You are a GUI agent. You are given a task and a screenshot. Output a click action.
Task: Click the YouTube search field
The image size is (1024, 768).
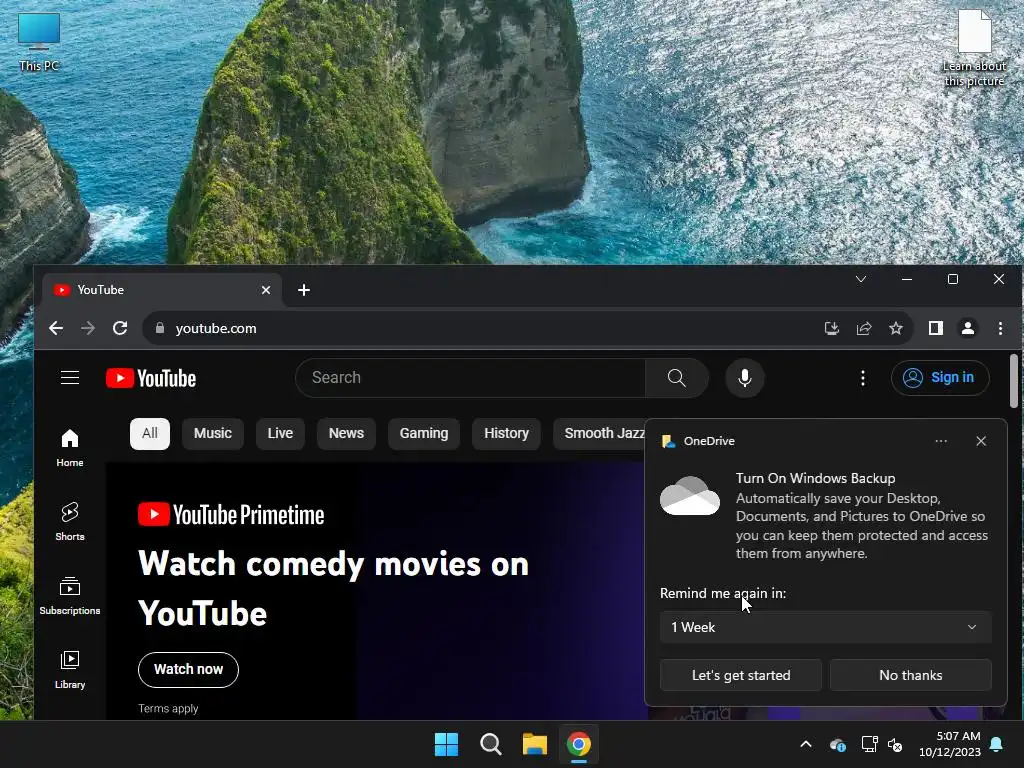coord(470,377)
